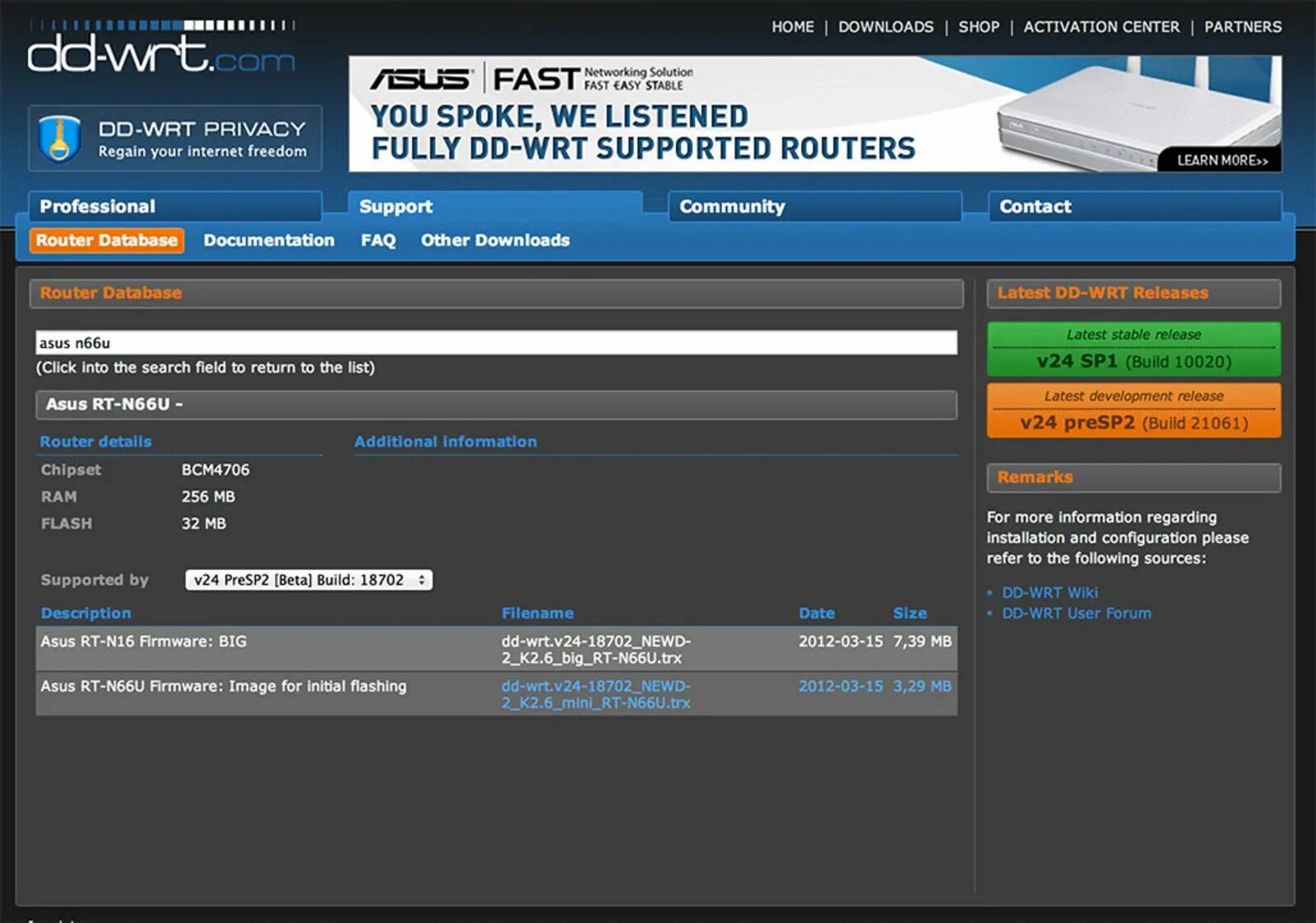Click the router search field containing asus n66u
1316x923 pixels.
[x=496, y=343]
